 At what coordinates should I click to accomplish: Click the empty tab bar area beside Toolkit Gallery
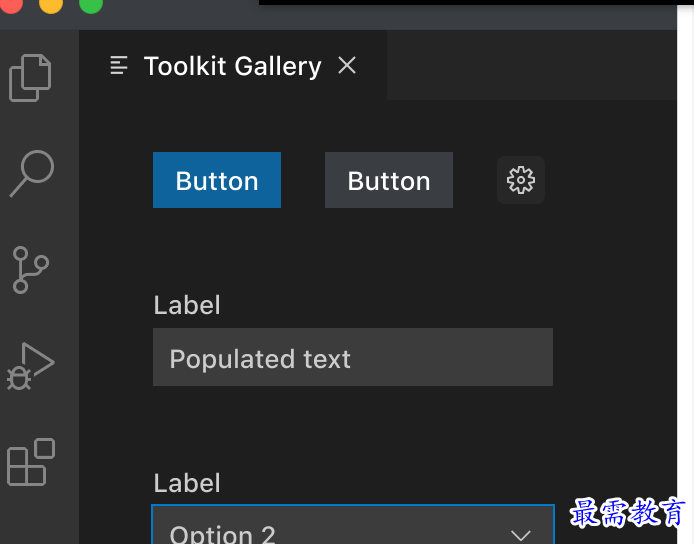tap(532, 66)
